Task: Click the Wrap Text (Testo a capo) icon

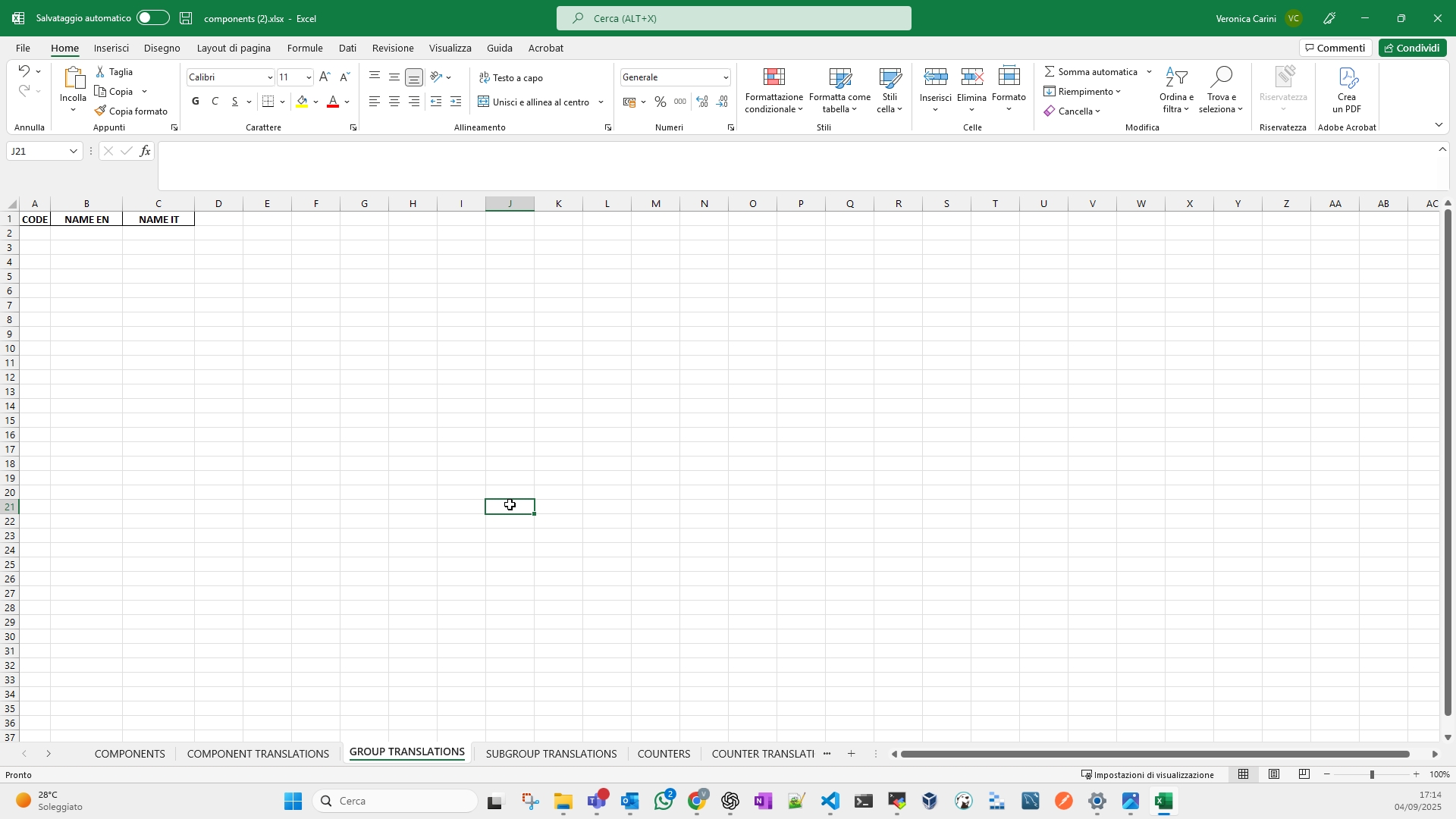Action: pyautogui.click(x=485, y=78)
